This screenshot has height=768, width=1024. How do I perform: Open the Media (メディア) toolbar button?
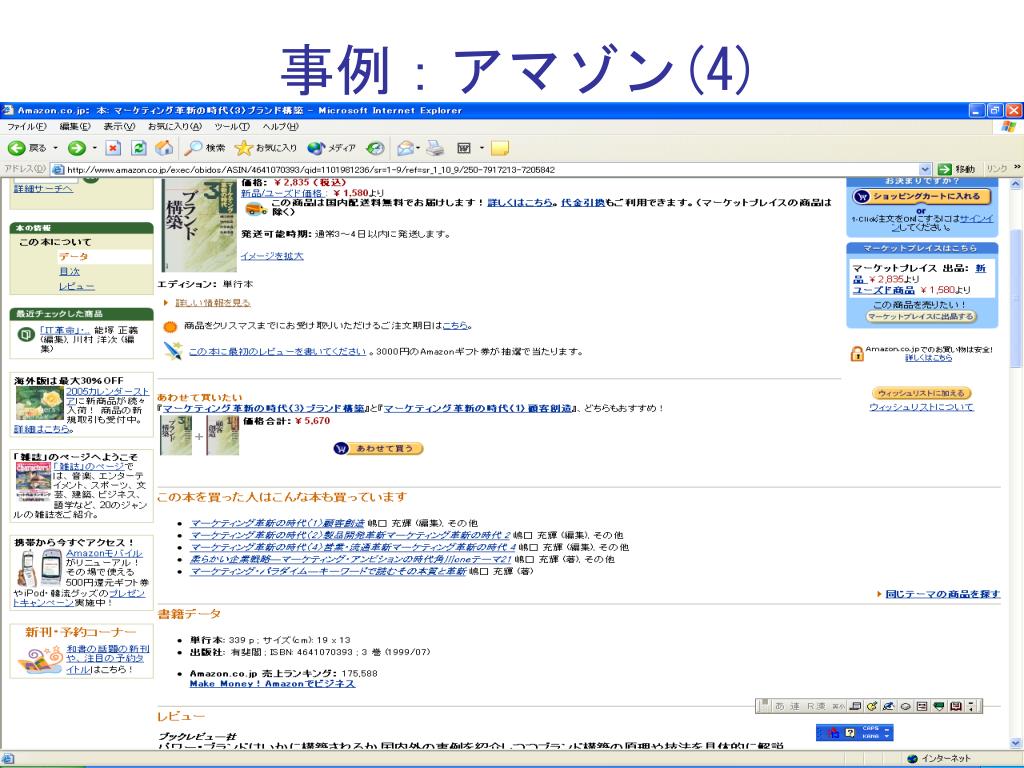pos(332,148)
